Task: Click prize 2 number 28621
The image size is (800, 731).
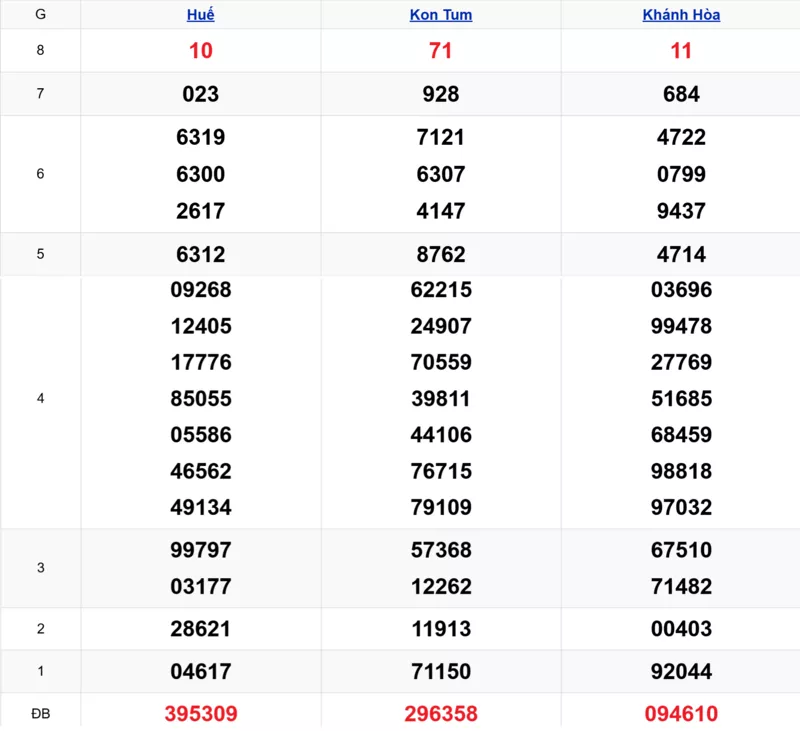Action: (x=201, y=629)
